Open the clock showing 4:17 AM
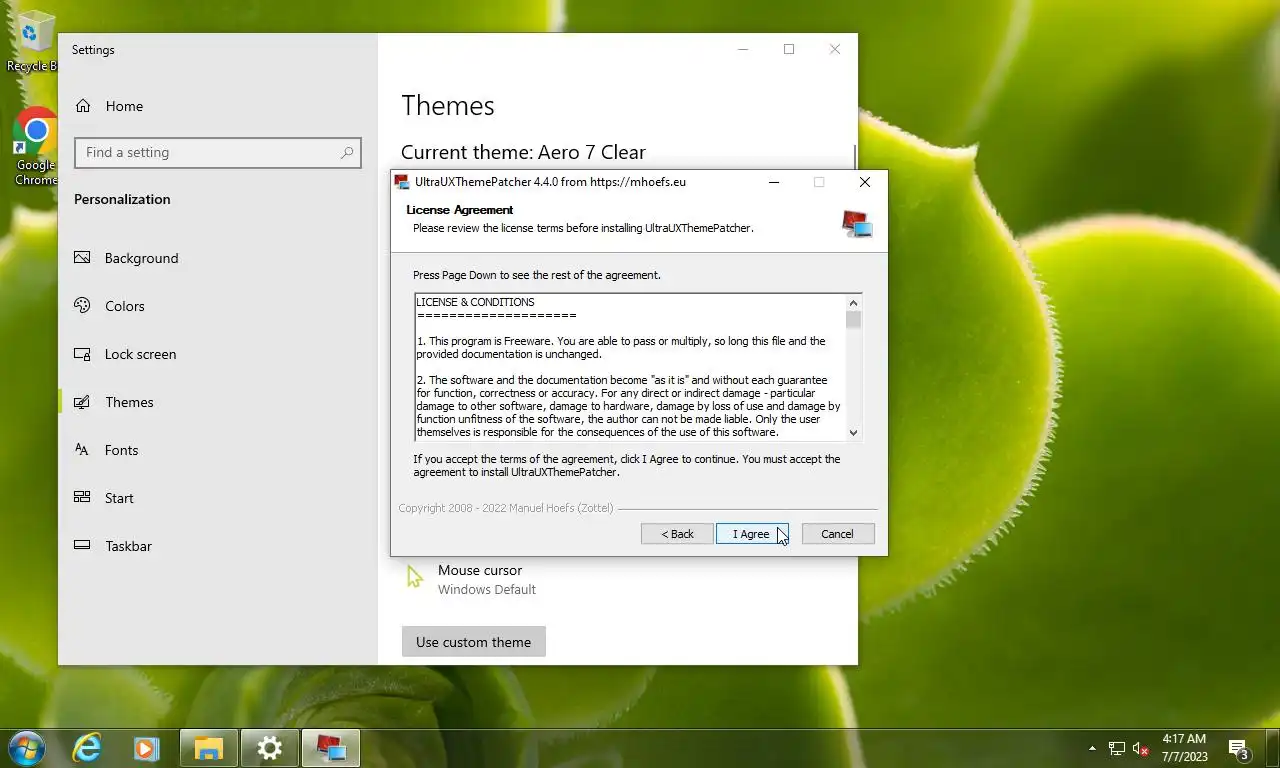 [x=1184, y=748]
